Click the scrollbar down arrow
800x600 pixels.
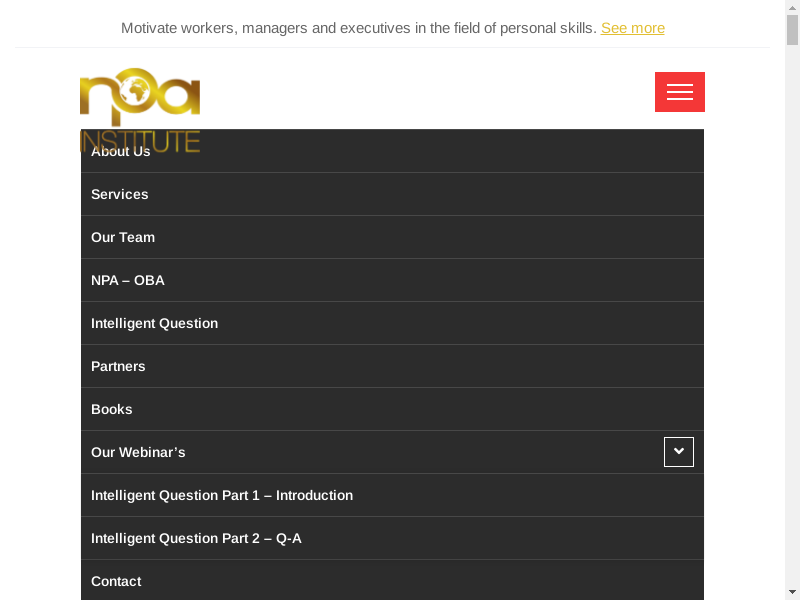(792, 591)
